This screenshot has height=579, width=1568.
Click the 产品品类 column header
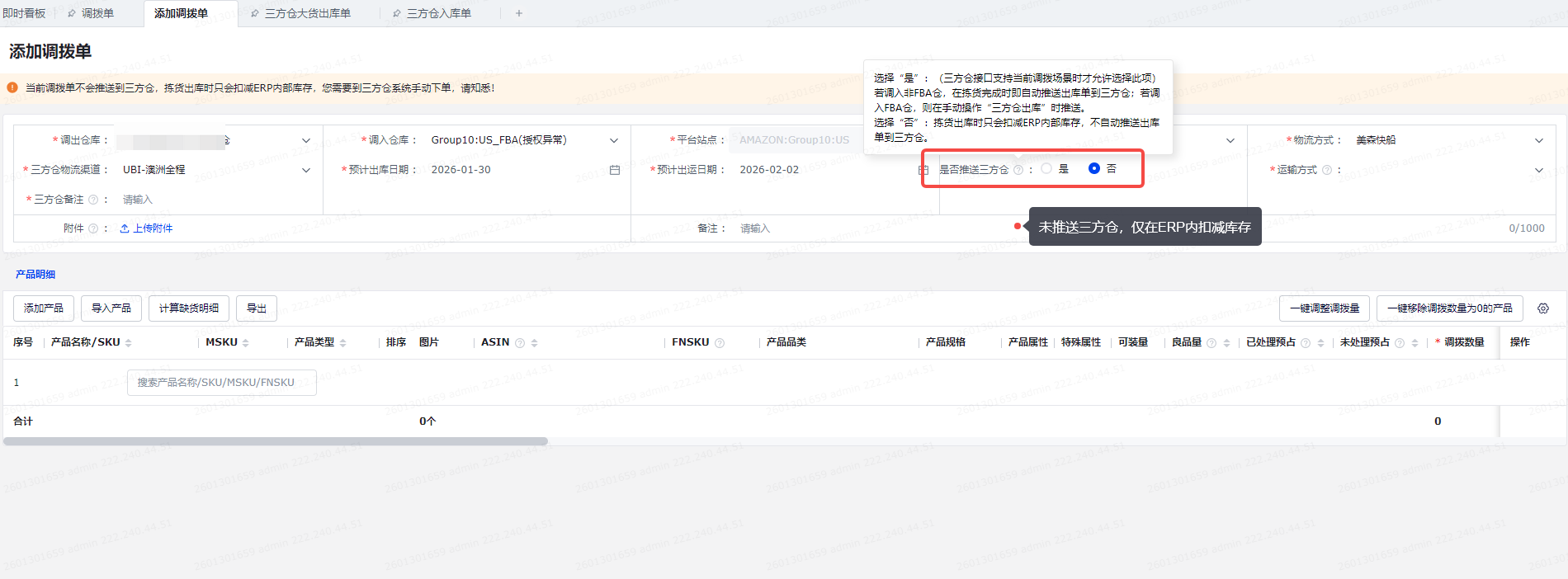786,342
